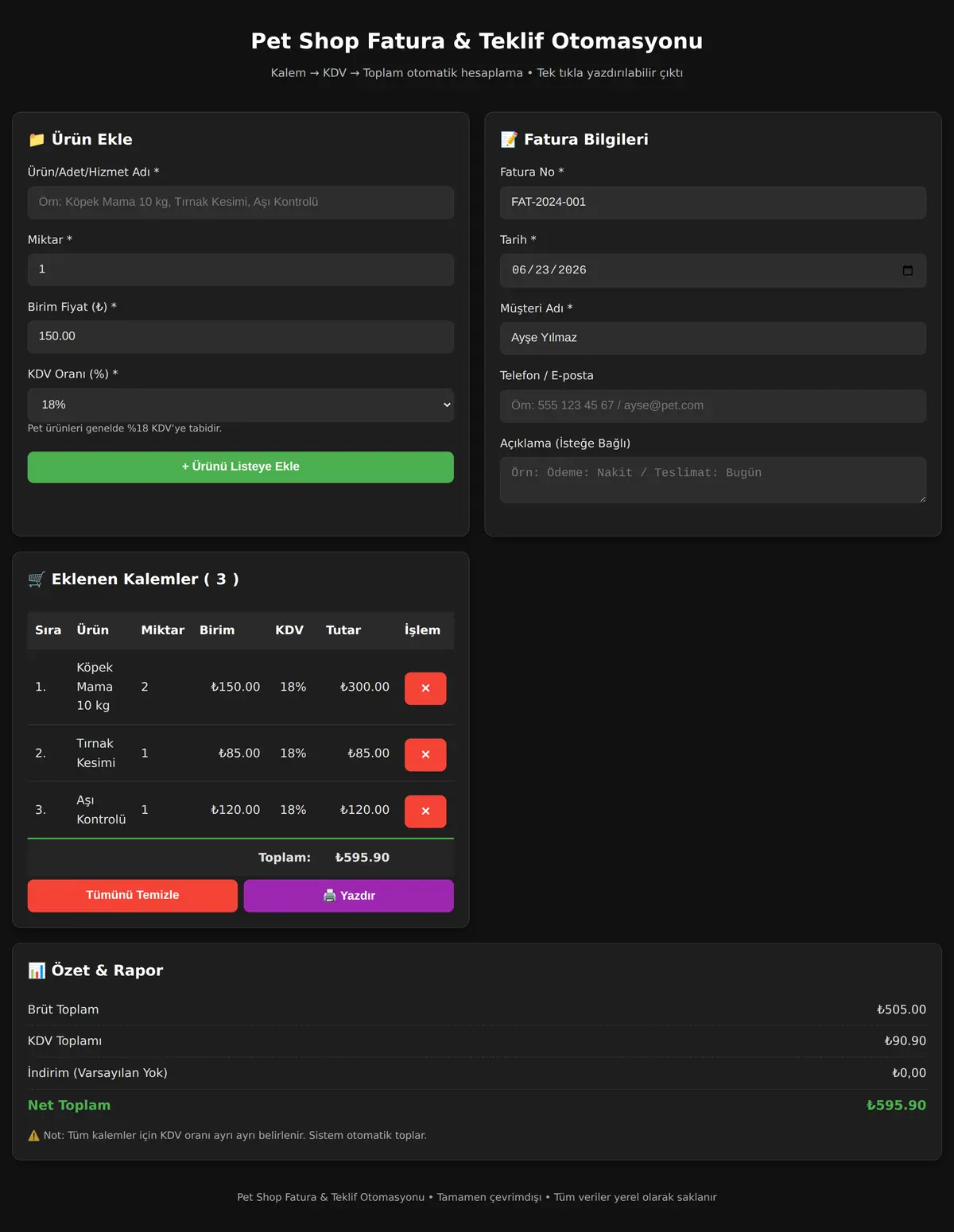
Task: Click the Tutar column header
Action: point(343,630)
